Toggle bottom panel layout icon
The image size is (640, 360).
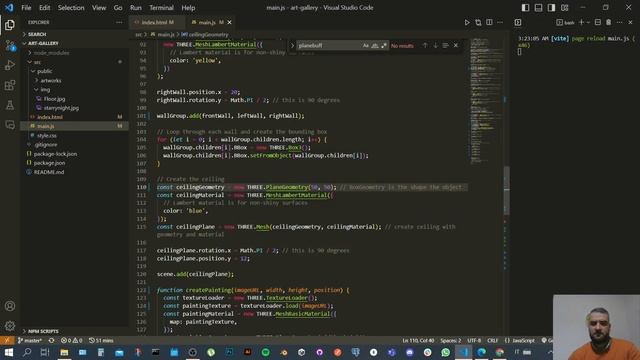(538, 8)
